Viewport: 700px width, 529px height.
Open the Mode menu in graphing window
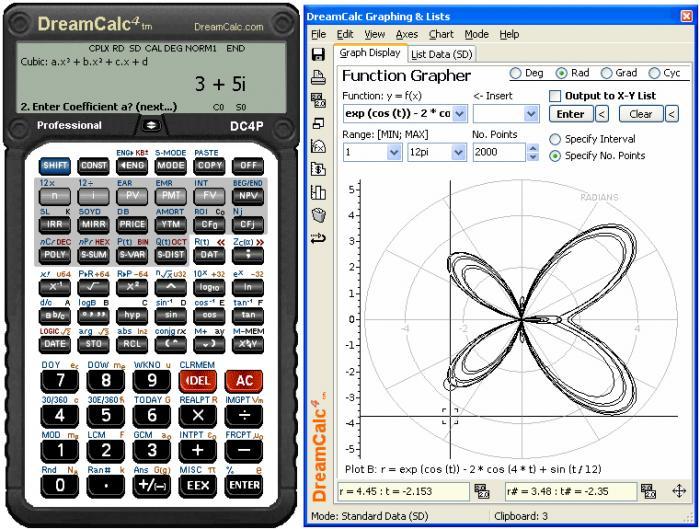476,34
